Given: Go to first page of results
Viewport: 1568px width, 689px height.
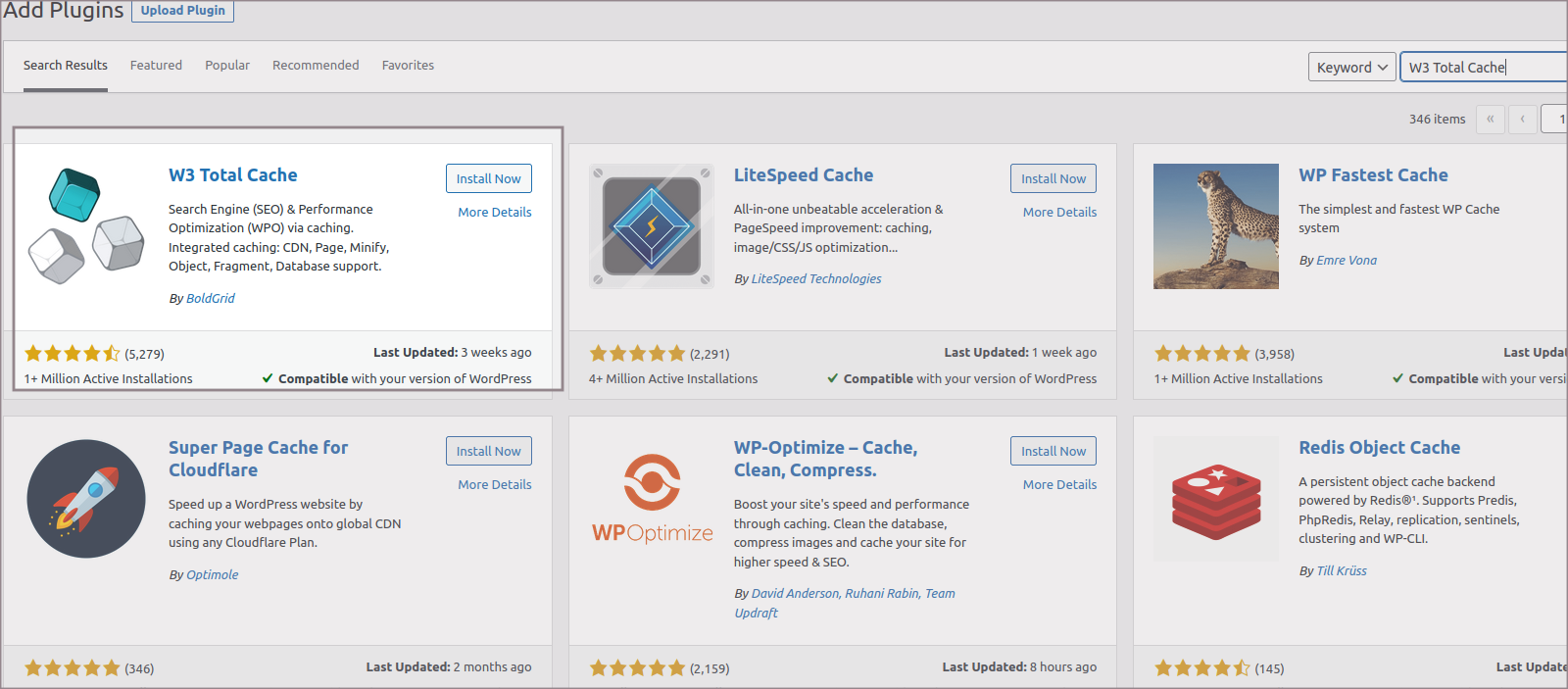Looking at the screenshot, I should click(1490, 119).
